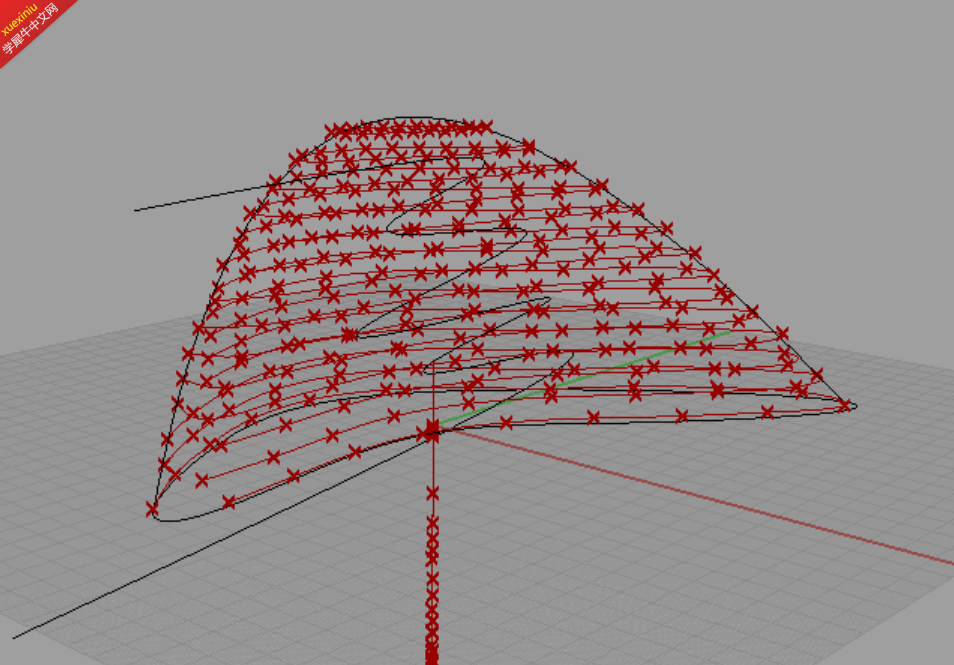This screenshot has width=954, height=665.
Task: Select the green Y-axis line in viewport
Action: tap(584, 377)
